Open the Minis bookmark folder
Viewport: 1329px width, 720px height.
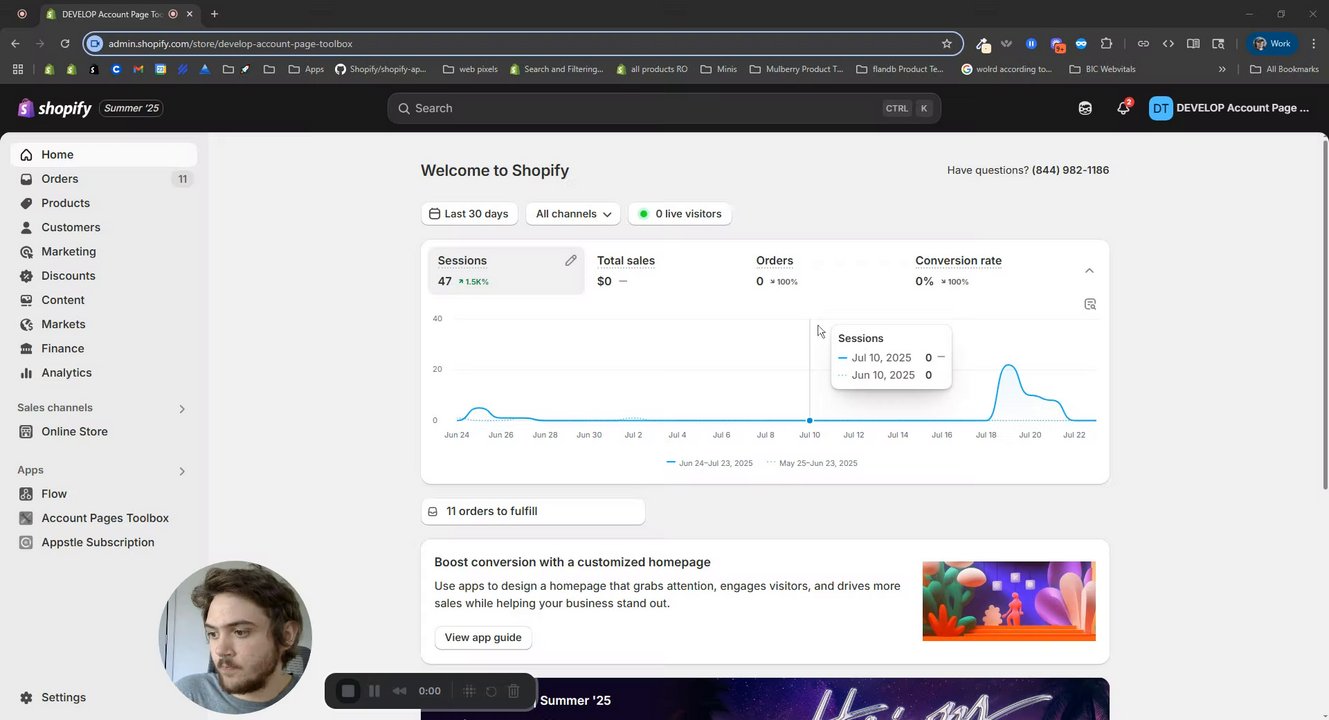coord(719,69)
